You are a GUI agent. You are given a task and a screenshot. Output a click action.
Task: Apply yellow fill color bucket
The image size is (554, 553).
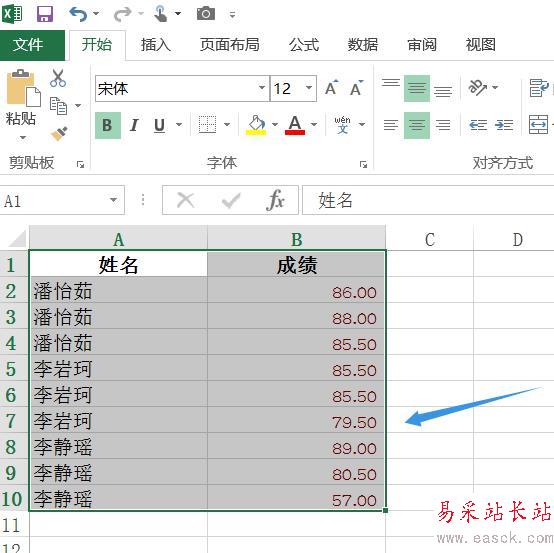256,125
